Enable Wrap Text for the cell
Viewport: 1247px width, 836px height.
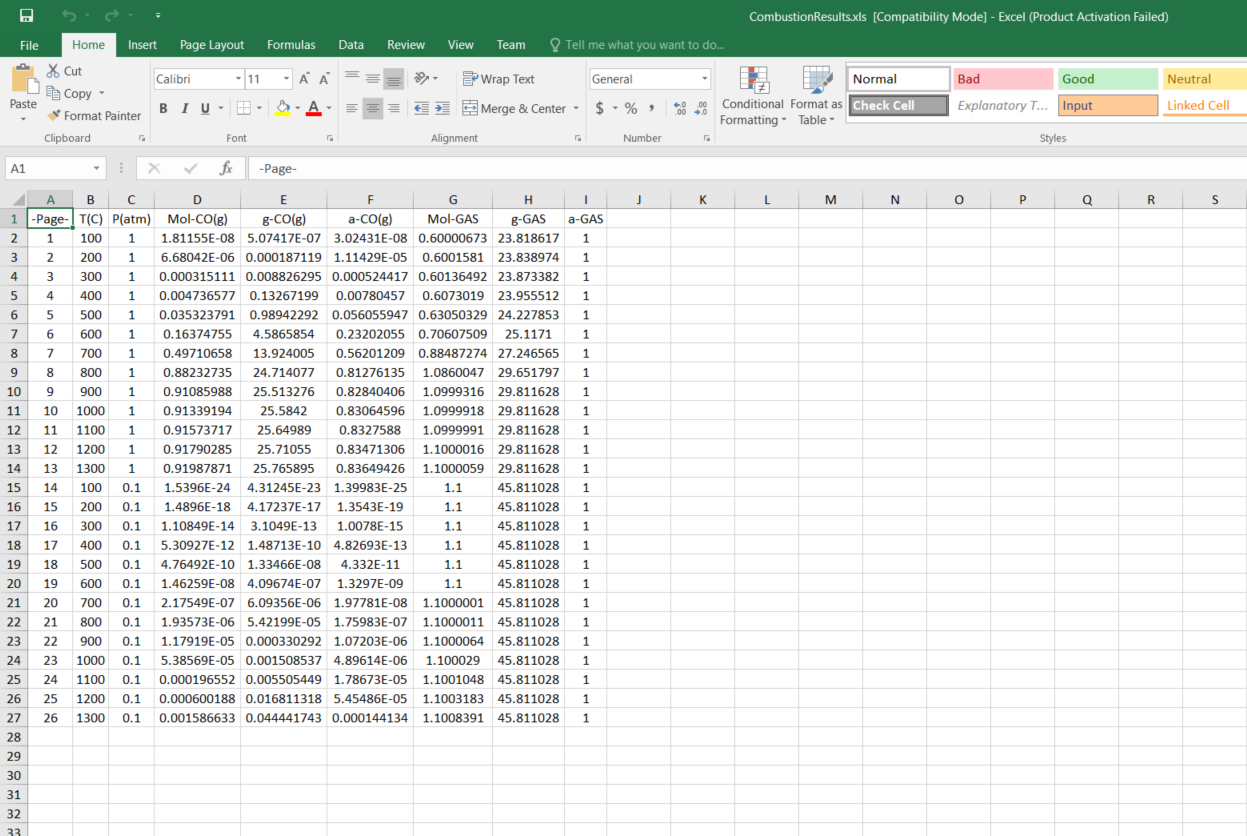point(499,79)
